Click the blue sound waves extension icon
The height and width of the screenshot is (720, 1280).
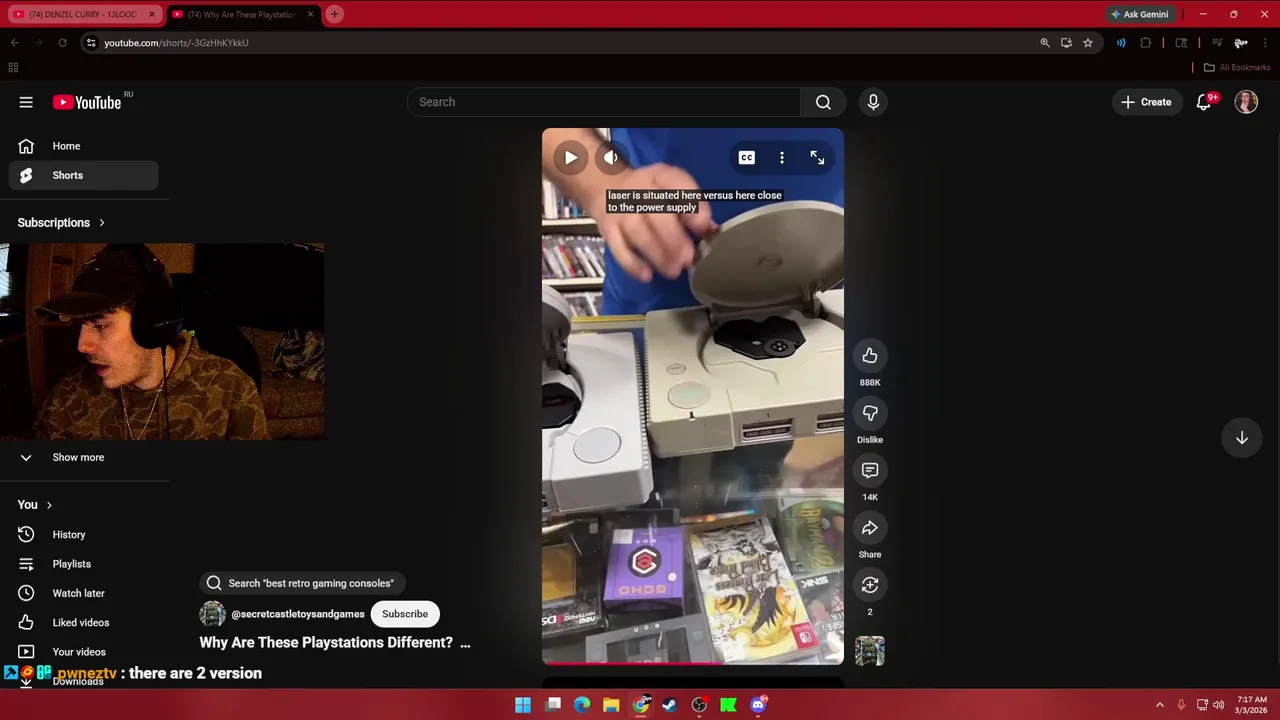point(1121,43)
